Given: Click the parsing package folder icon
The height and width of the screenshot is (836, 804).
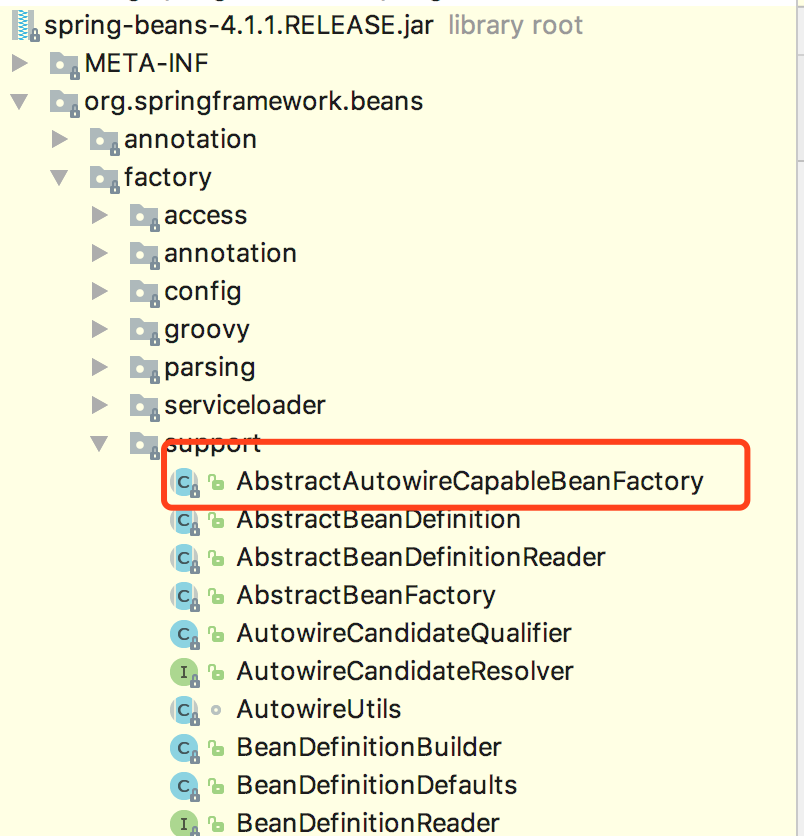Looking at the screenshot, I should 144,368.
